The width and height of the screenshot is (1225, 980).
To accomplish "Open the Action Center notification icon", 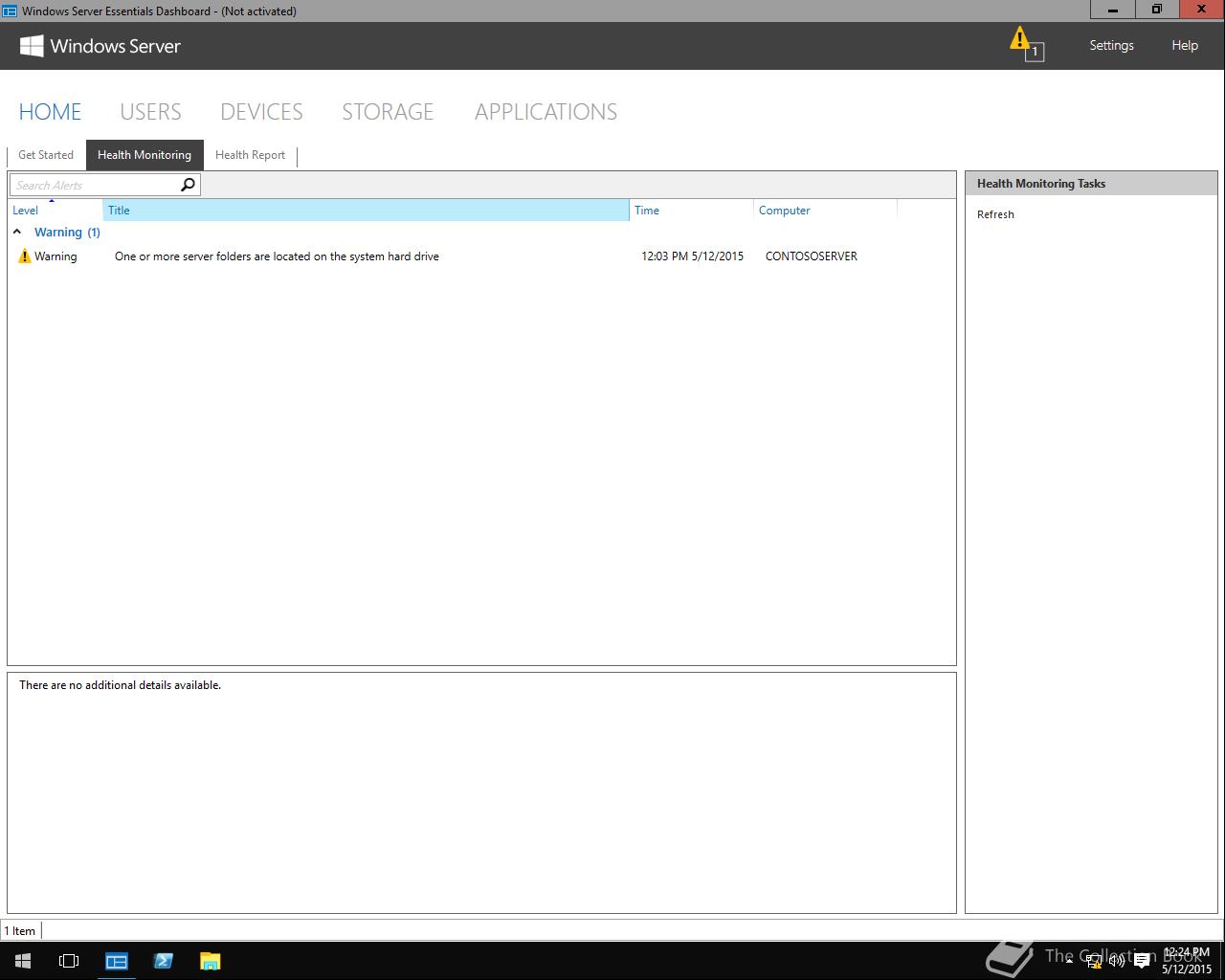I will 1141,961.
